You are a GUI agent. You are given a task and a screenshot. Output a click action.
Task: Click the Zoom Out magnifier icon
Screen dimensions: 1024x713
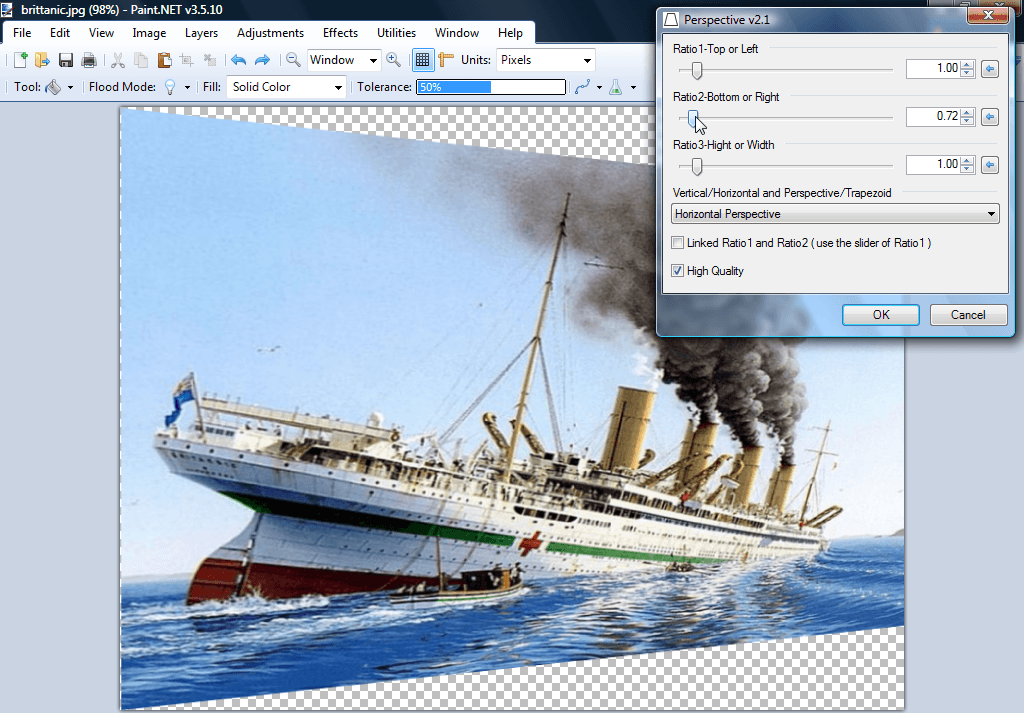[x=294, y=60]
